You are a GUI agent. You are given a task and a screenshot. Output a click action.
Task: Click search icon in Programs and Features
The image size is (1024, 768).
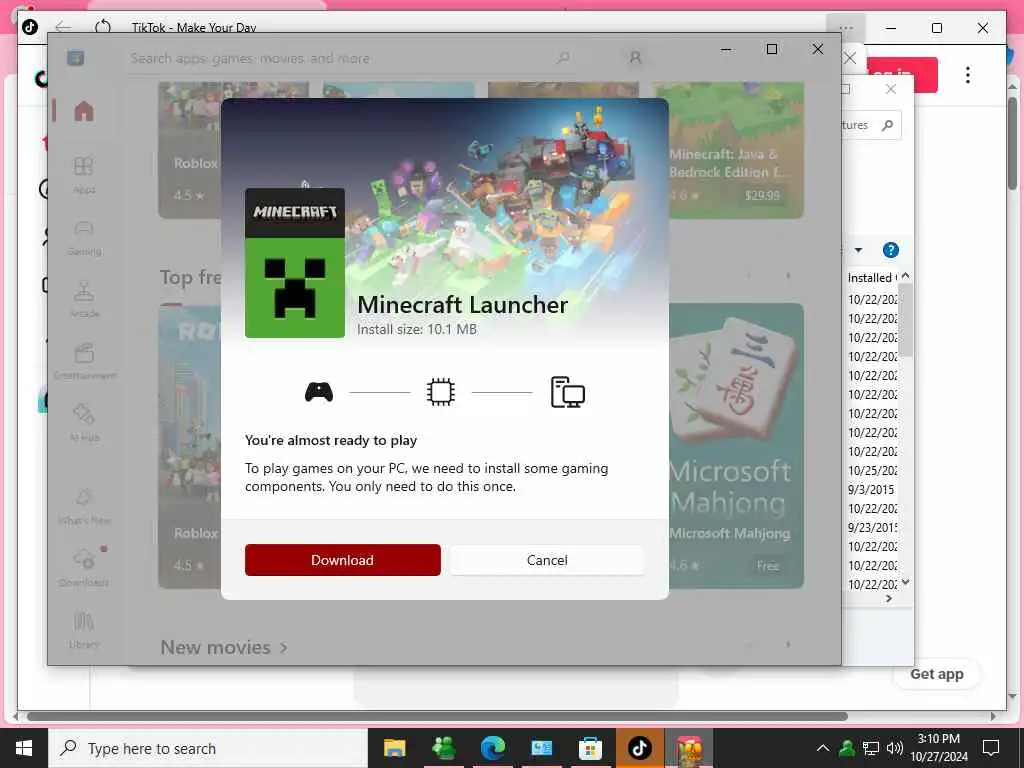point(887,125)
